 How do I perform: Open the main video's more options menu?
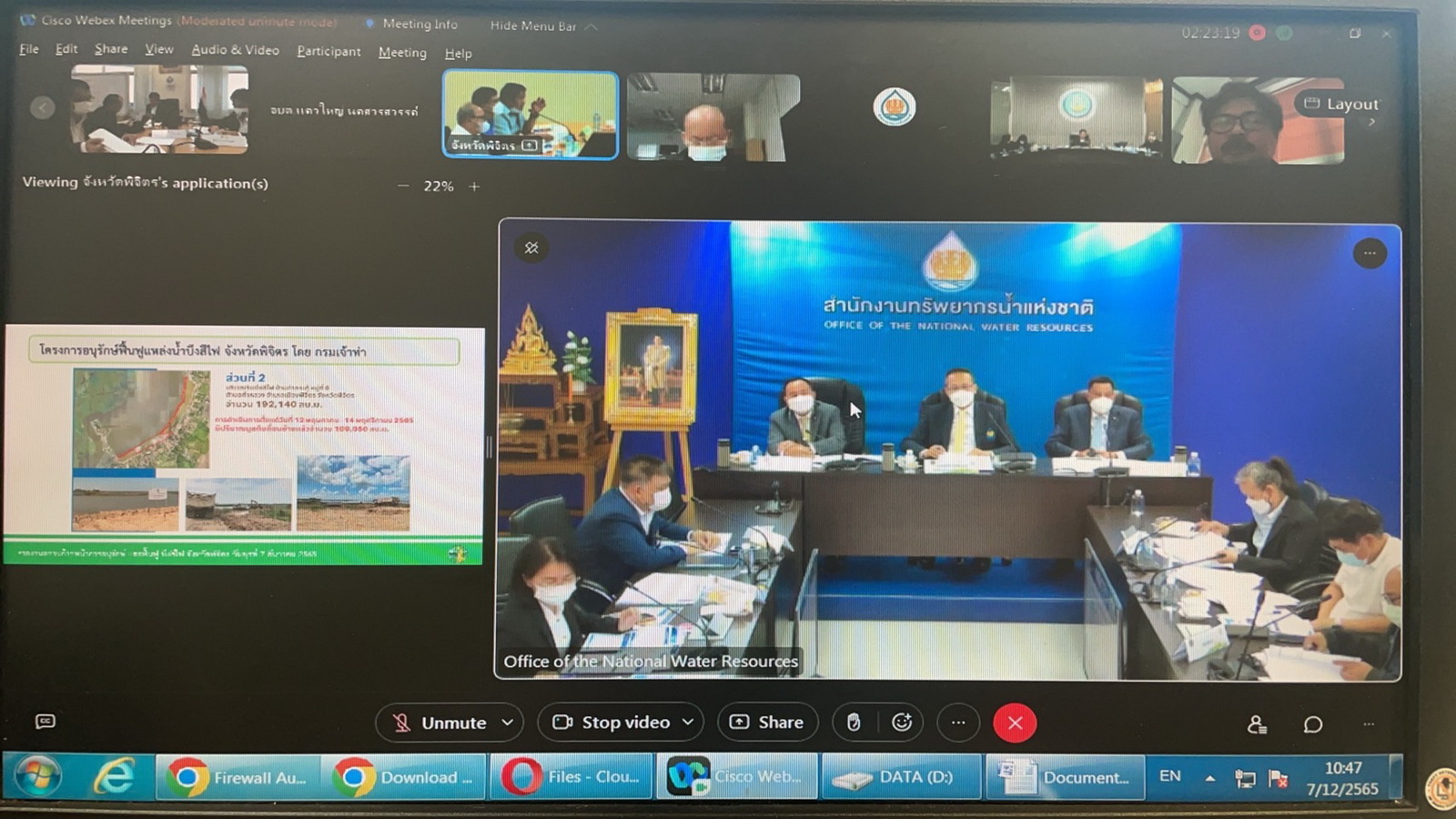(x=1369, y=254)
